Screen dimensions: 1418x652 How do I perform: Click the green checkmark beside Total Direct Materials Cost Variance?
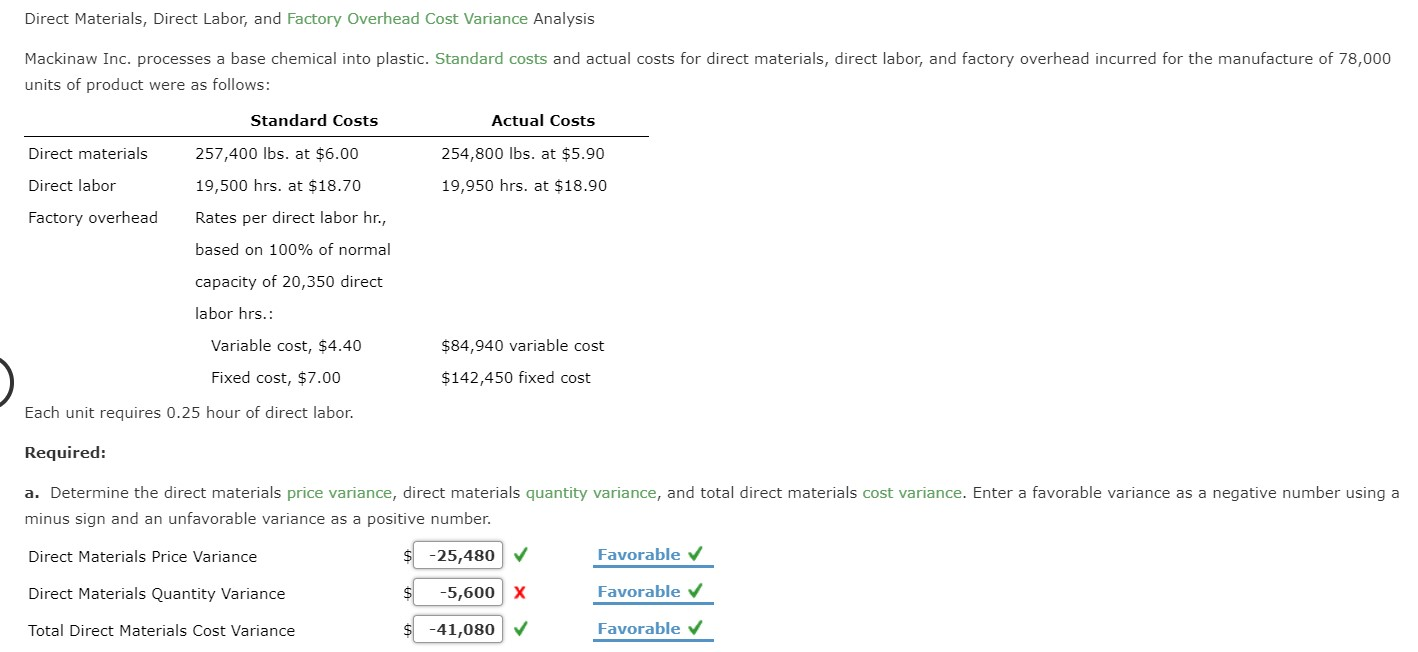[520, 629]
